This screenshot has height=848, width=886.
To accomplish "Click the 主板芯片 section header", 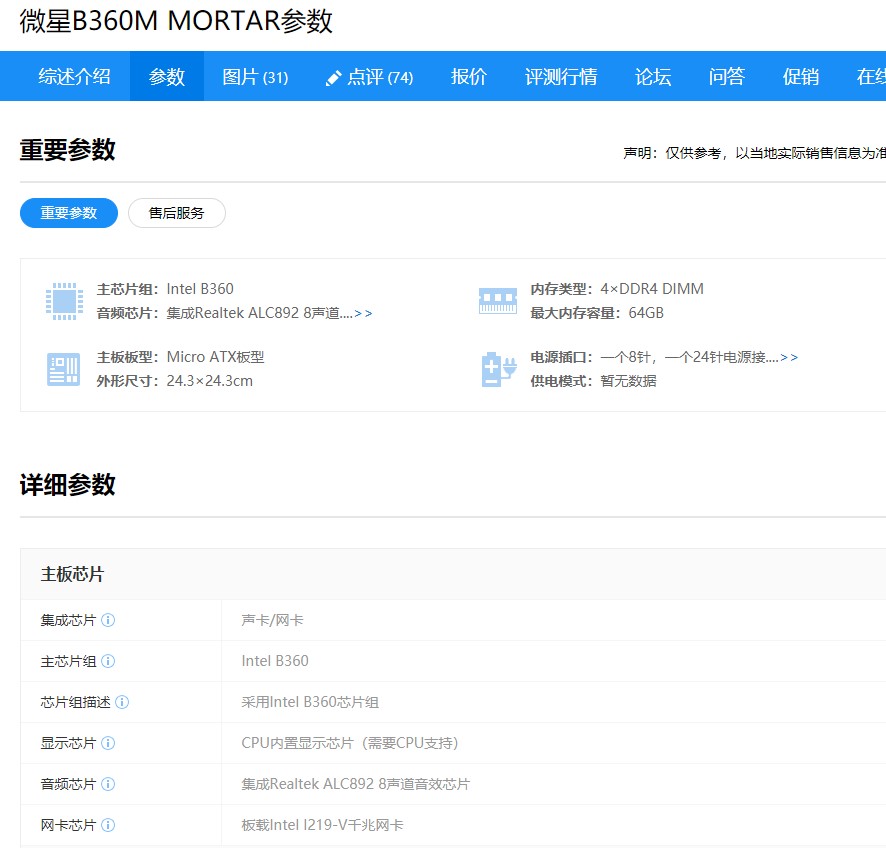I will click(x=72, y=575).
